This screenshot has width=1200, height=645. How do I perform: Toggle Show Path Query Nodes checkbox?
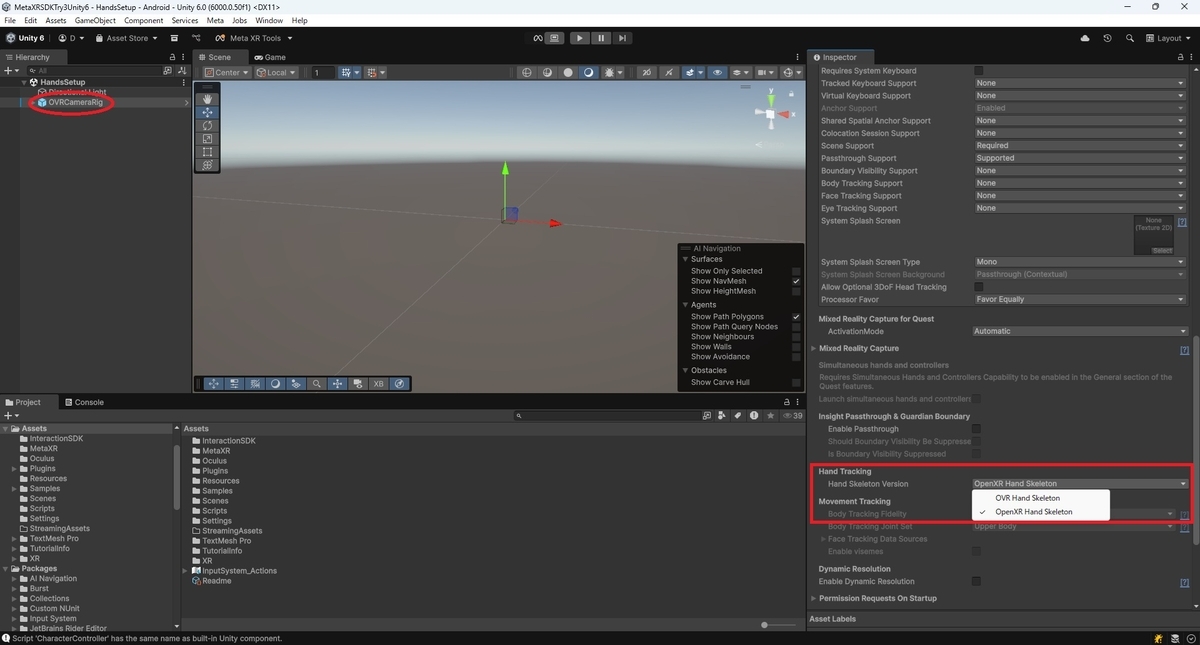tap(796, 326)
